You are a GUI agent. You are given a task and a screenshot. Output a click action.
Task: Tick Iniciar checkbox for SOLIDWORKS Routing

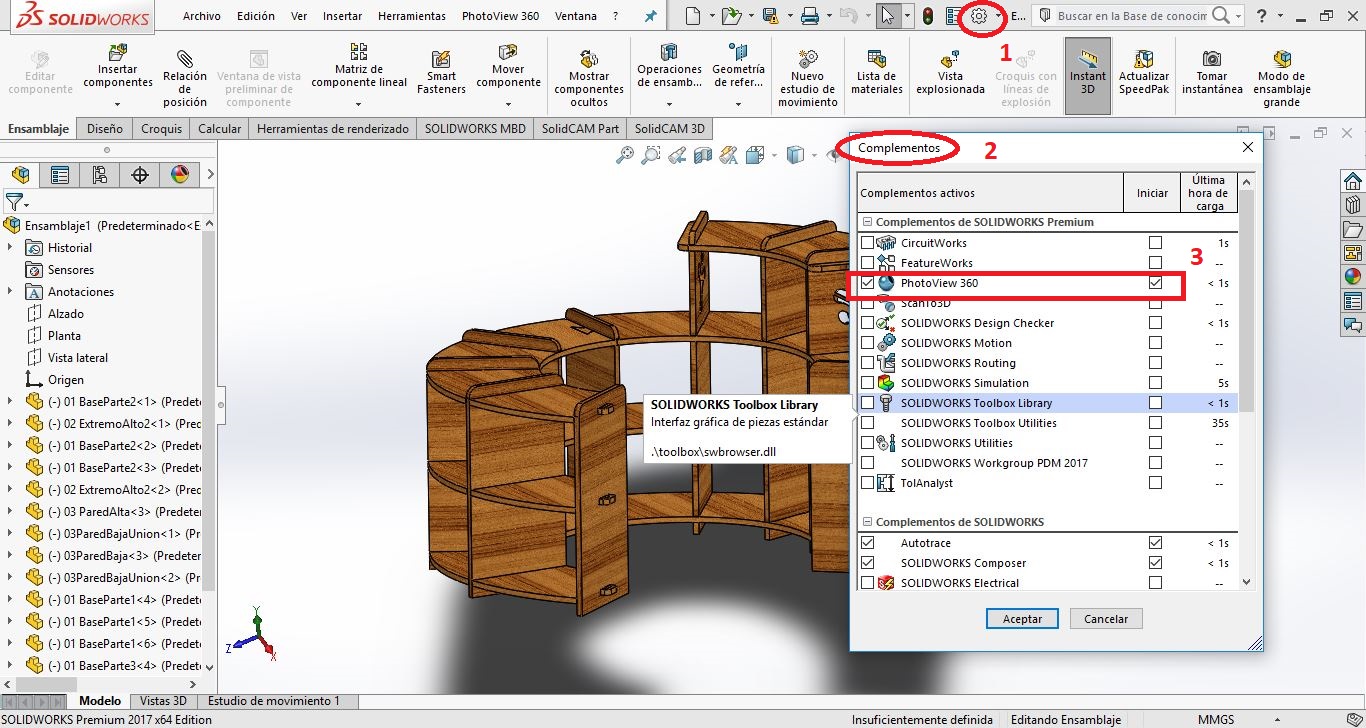[x=1155, y=363]
